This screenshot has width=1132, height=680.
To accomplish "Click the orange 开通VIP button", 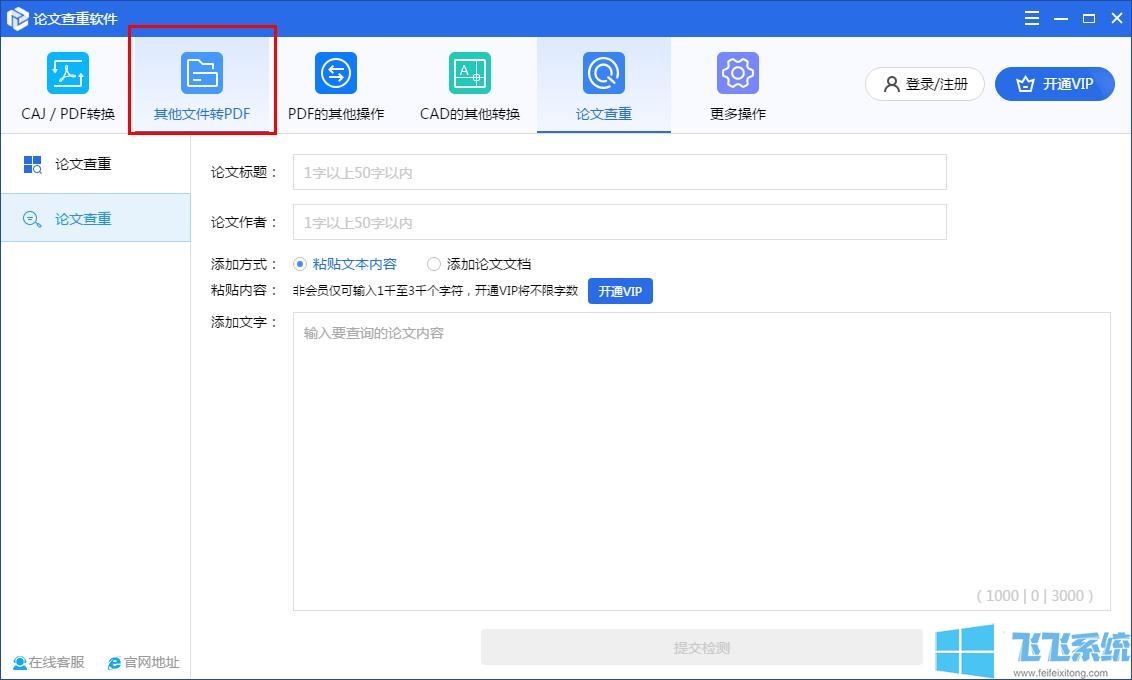I will (1054, 84).
